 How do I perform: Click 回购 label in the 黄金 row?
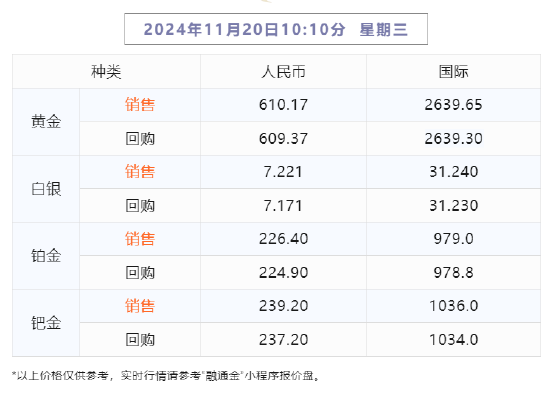[140, 139]
